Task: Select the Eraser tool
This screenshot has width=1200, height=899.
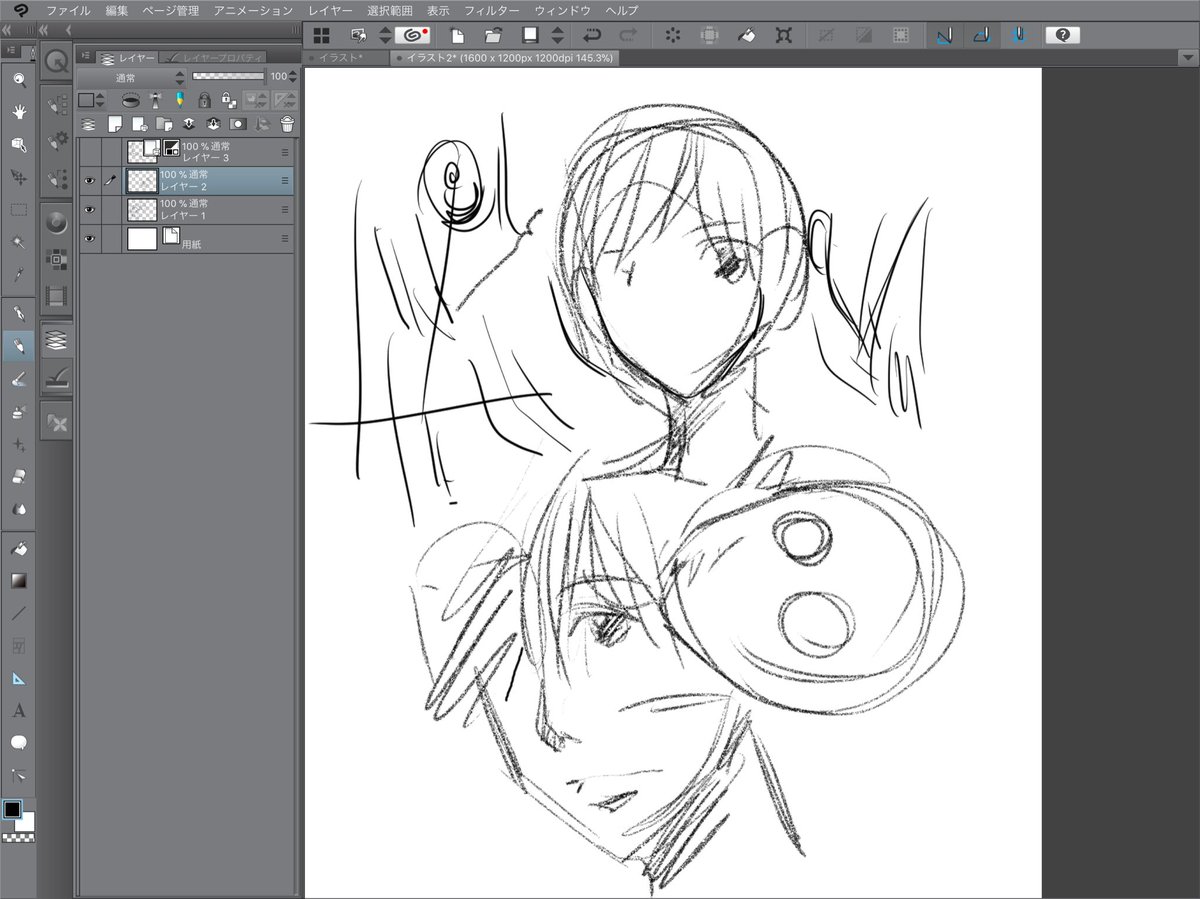Action: point(18,476)
